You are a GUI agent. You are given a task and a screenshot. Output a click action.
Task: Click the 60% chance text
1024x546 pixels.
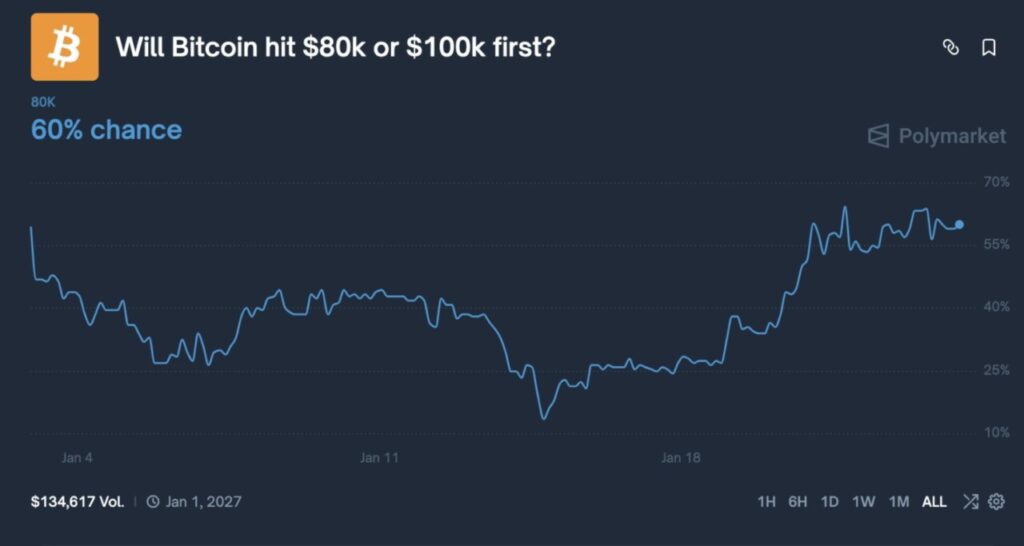click(x=107, y=130)
